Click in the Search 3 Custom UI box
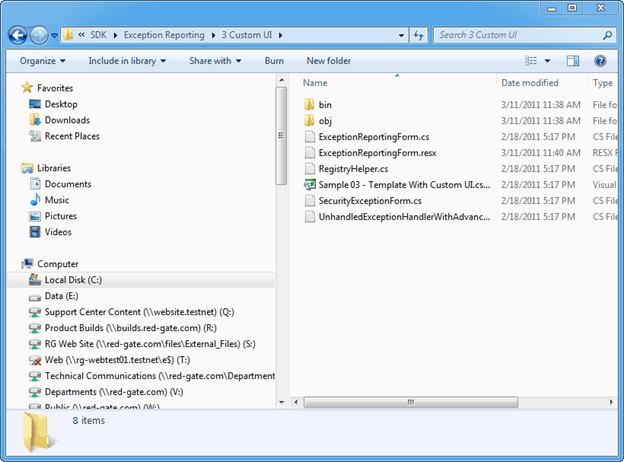The image size is (624, 462). [x=517, y=35]
